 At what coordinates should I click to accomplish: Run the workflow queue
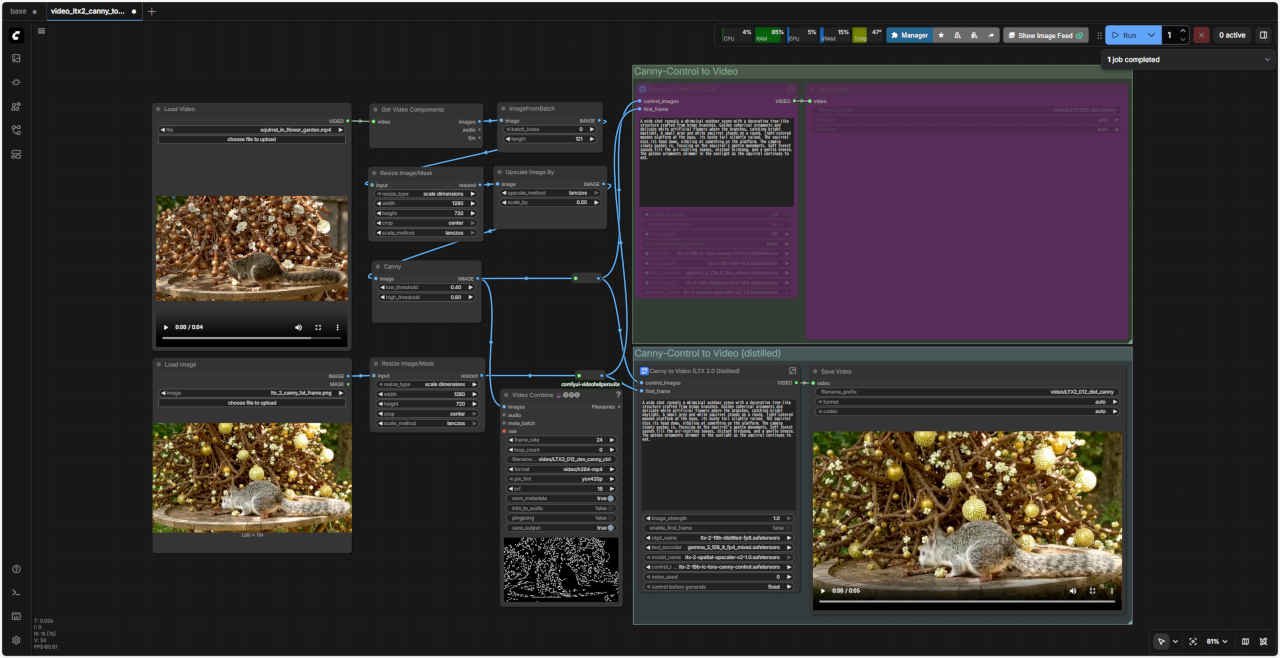coord(1124,35)
